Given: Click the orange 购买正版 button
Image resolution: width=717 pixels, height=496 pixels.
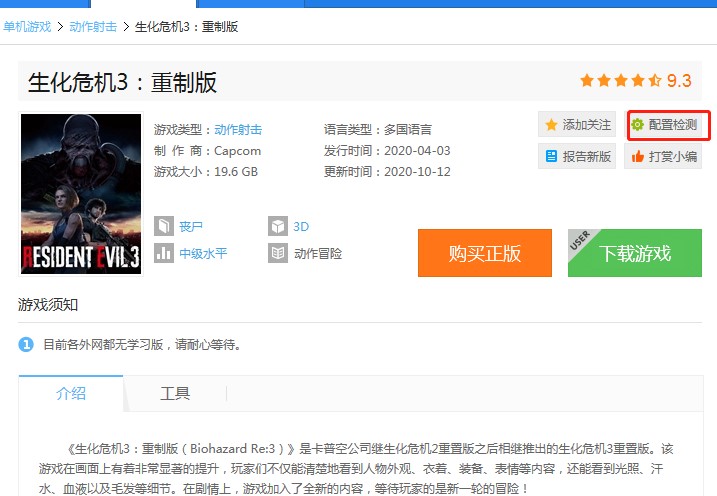Looking at the screenshot, I should pyautogui.click(x=485, y=253).
